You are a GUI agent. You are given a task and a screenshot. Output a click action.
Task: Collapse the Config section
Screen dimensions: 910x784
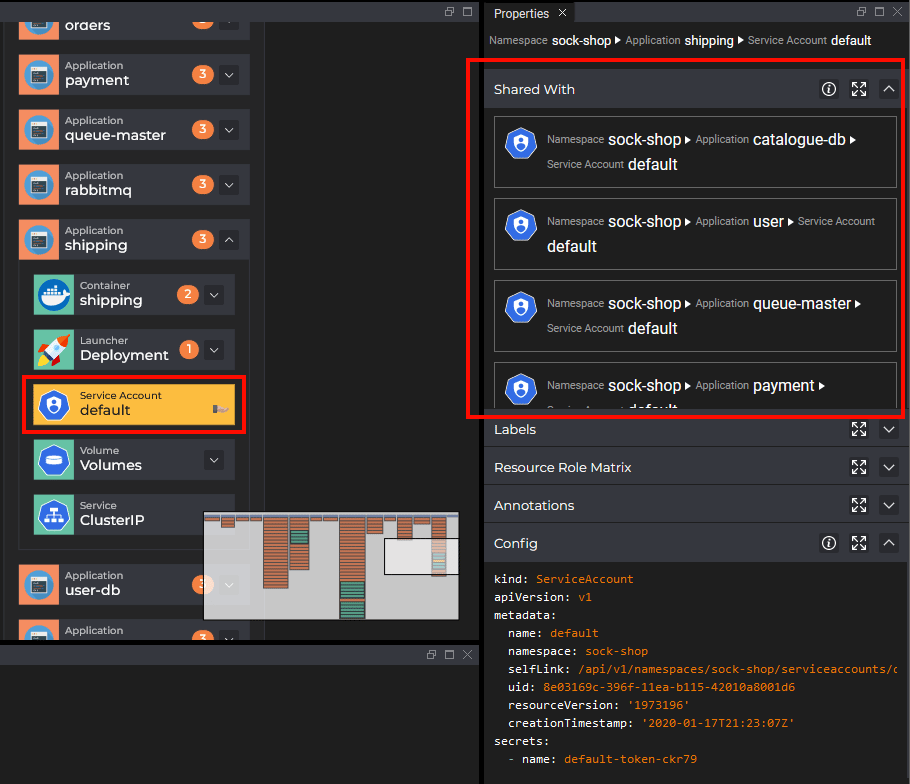[x=889, y=543]
